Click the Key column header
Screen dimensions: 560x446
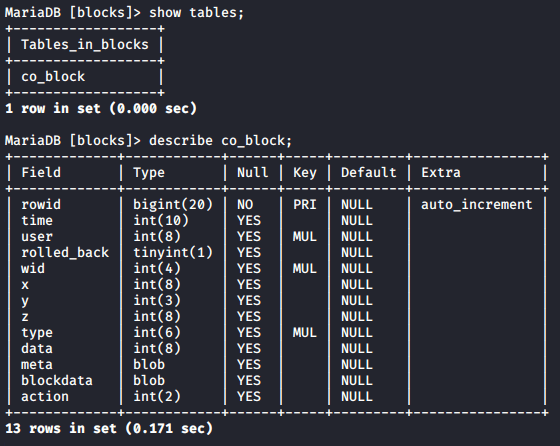point(305,173)
